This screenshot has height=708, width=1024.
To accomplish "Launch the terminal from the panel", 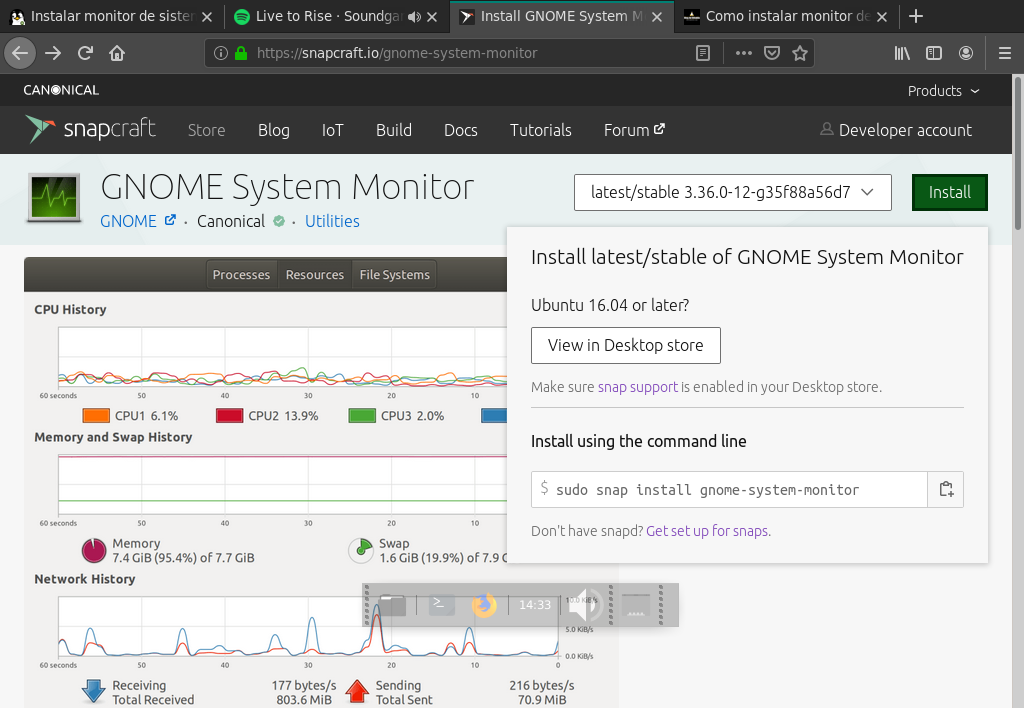I will [x=441, y=605].
